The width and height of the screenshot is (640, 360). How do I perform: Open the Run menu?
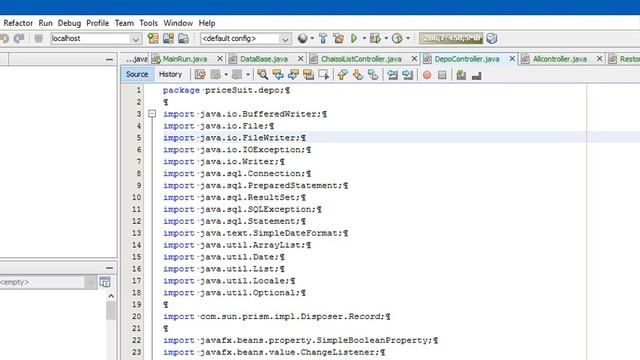tap(45, 23)
